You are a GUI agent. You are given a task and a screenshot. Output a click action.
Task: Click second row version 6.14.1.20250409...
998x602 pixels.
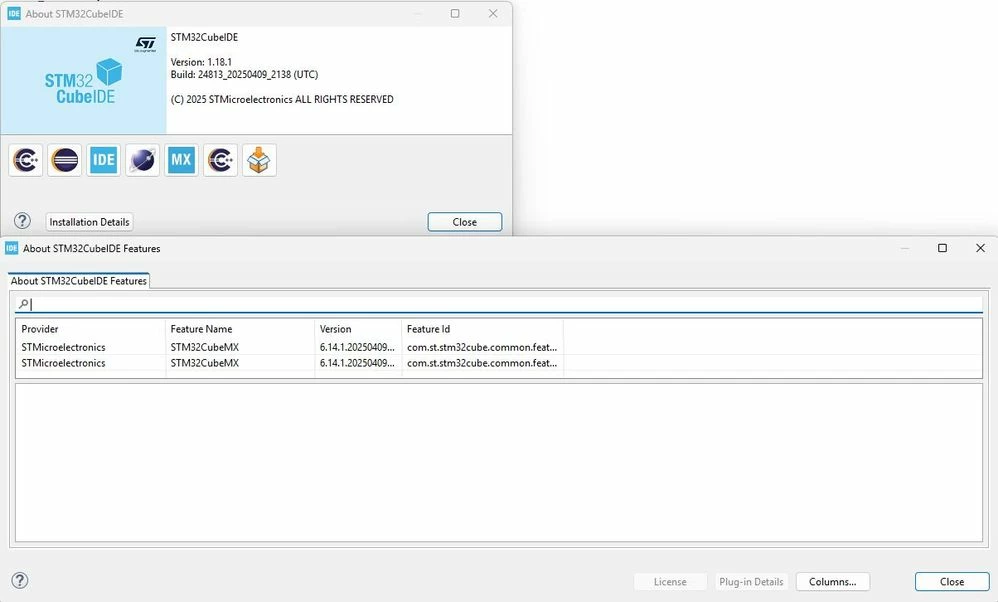click(357, 363)
